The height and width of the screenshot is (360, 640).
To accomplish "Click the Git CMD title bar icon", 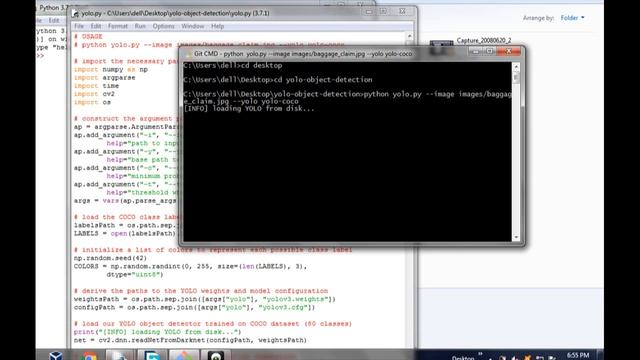I will [x=188, y=54].
